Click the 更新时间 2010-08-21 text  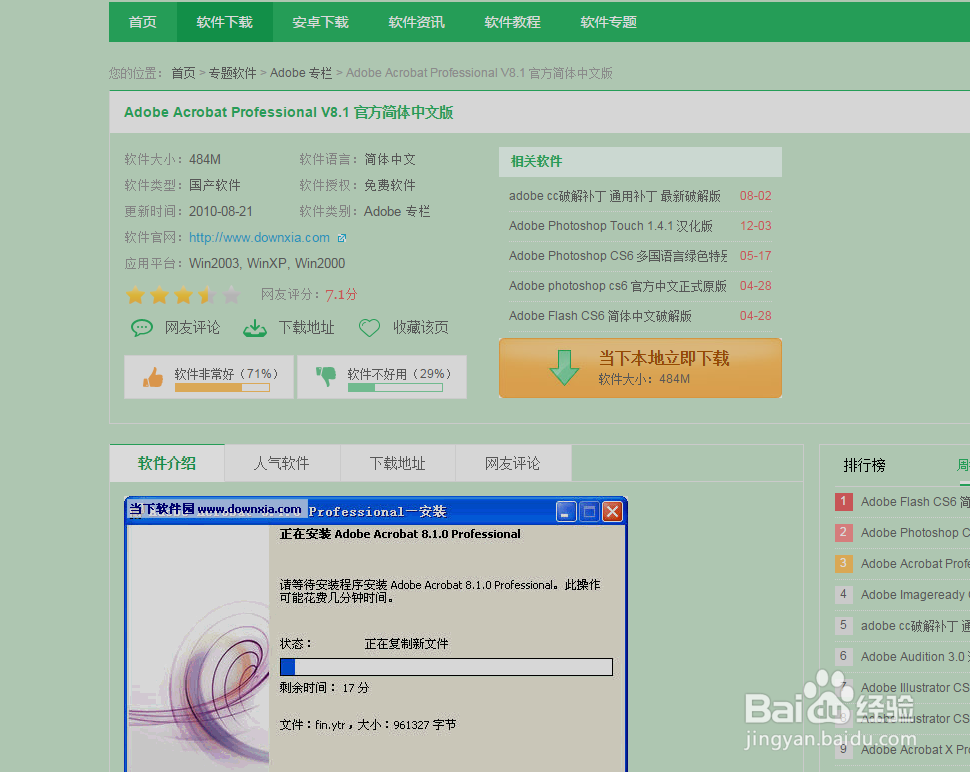[189, 212]
